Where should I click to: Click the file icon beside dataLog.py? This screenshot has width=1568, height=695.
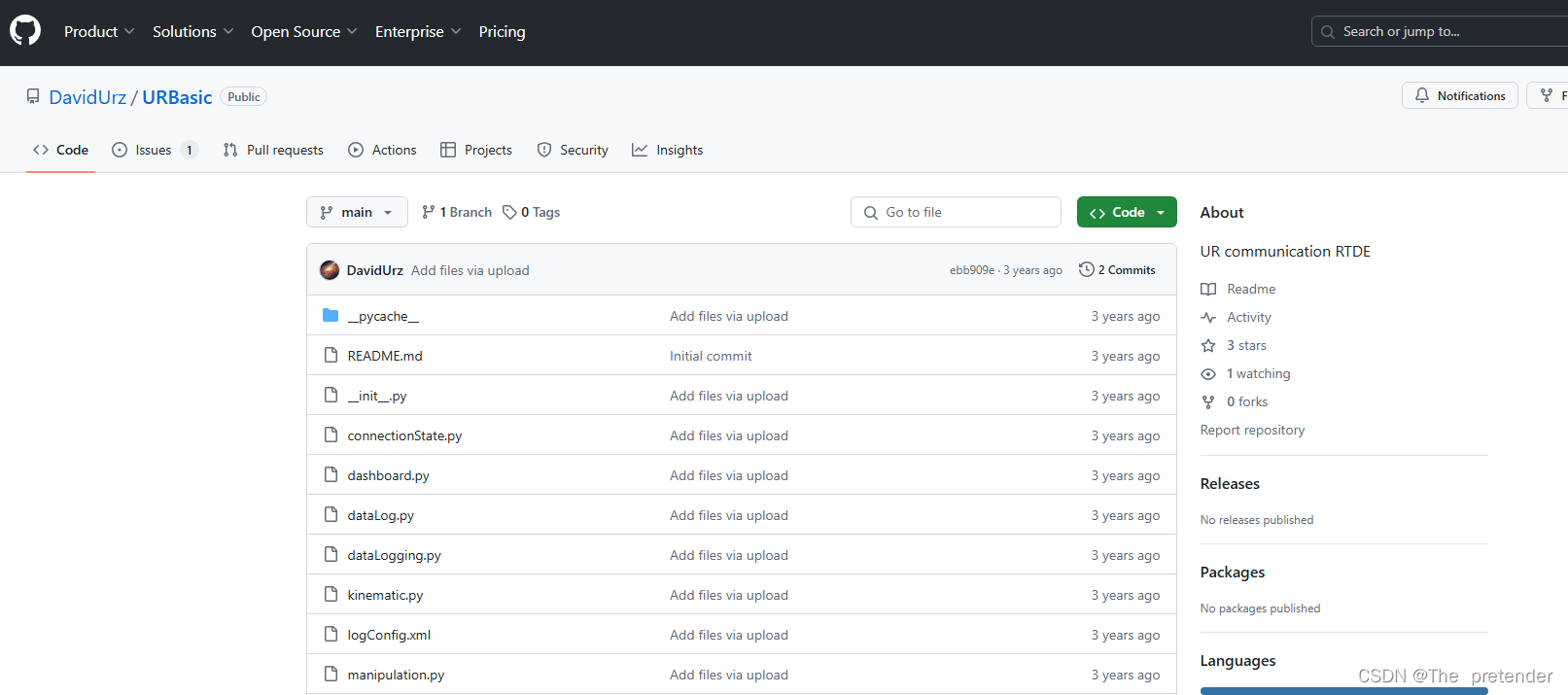(331, 514)
